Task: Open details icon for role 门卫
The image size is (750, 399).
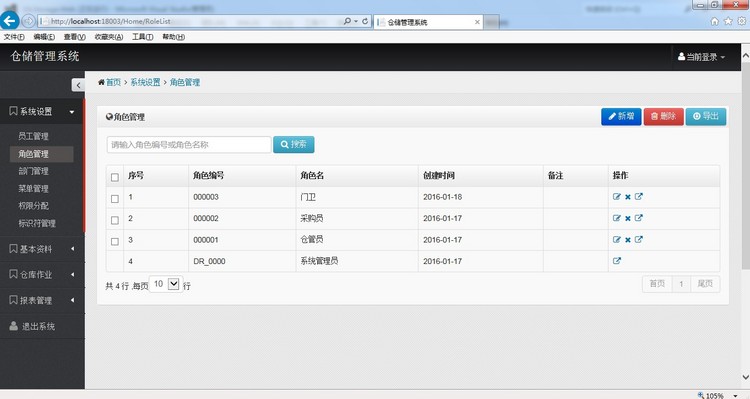Action: point(639,197)
